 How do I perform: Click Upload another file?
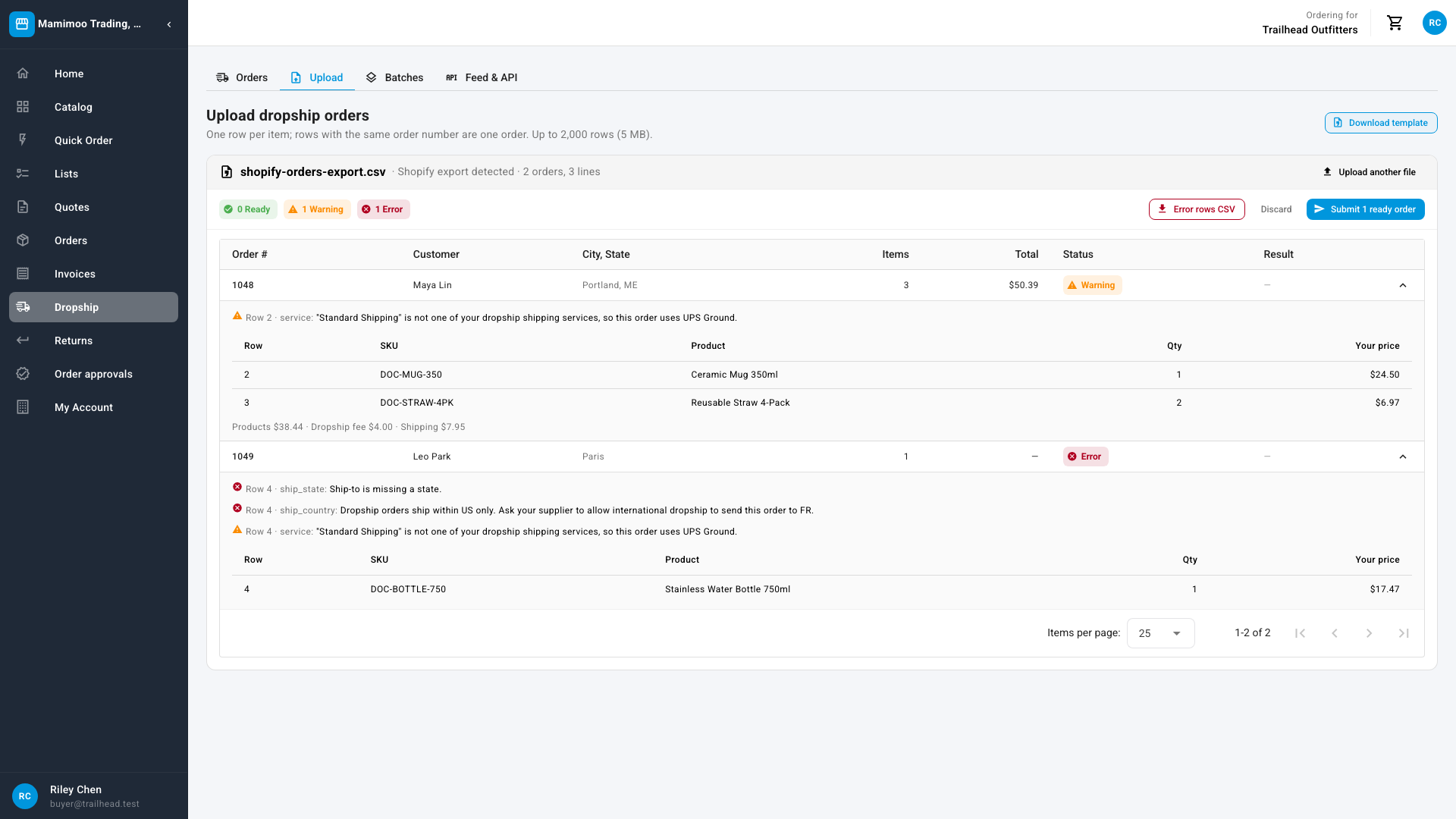click(1369, 172)
